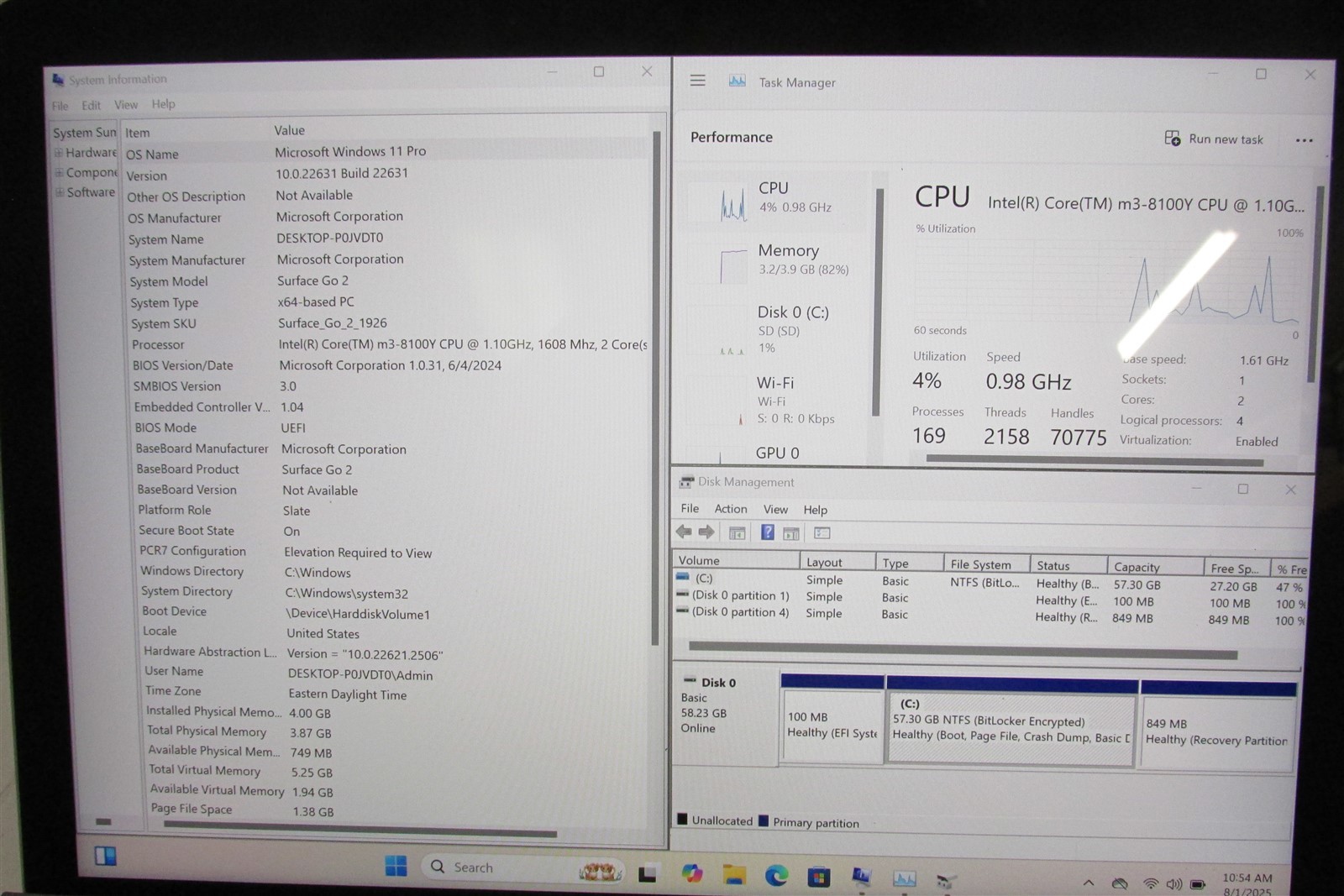Open Help menu in Disk Management
The width and height of the screenshot is (1344, 896).
(x=815, y=510)
